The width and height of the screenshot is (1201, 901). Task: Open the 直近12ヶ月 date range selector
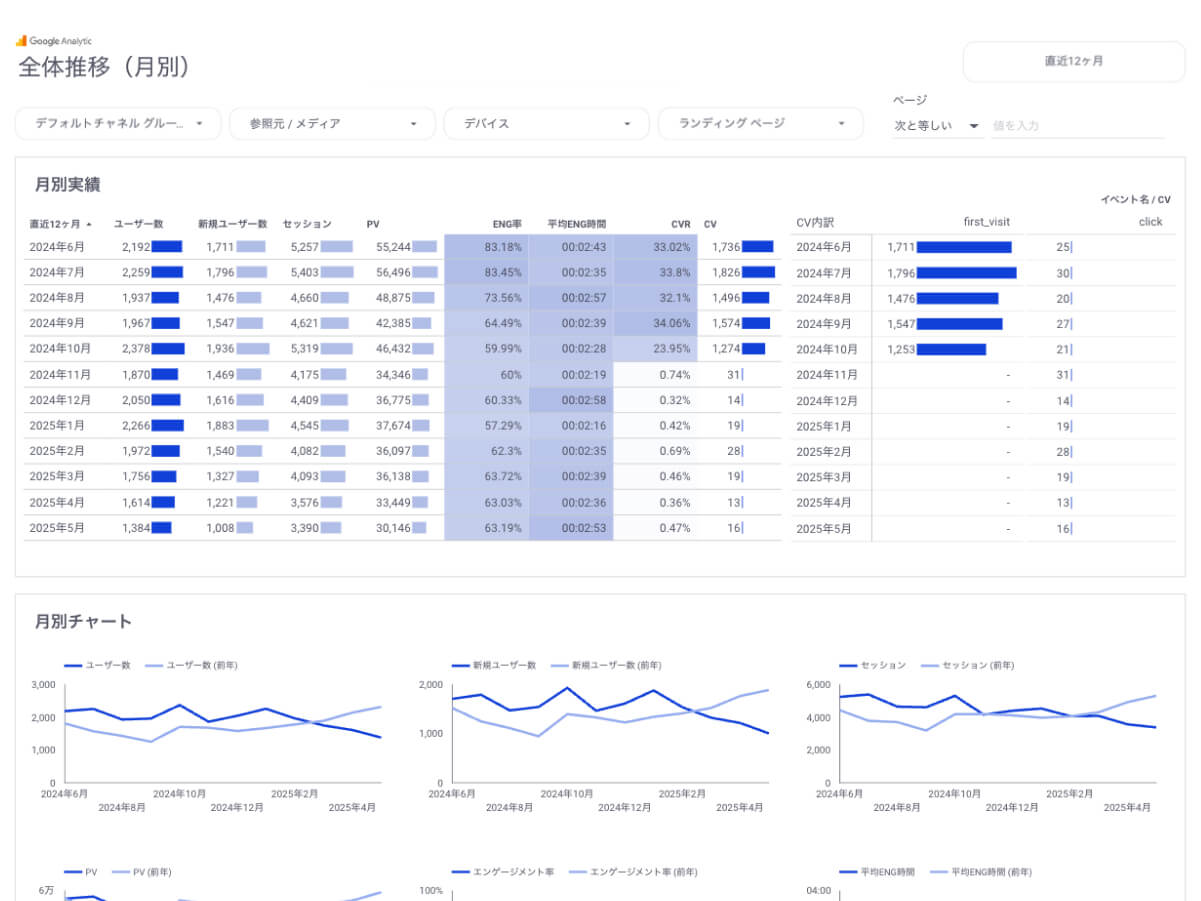[x=1074, y=61]
